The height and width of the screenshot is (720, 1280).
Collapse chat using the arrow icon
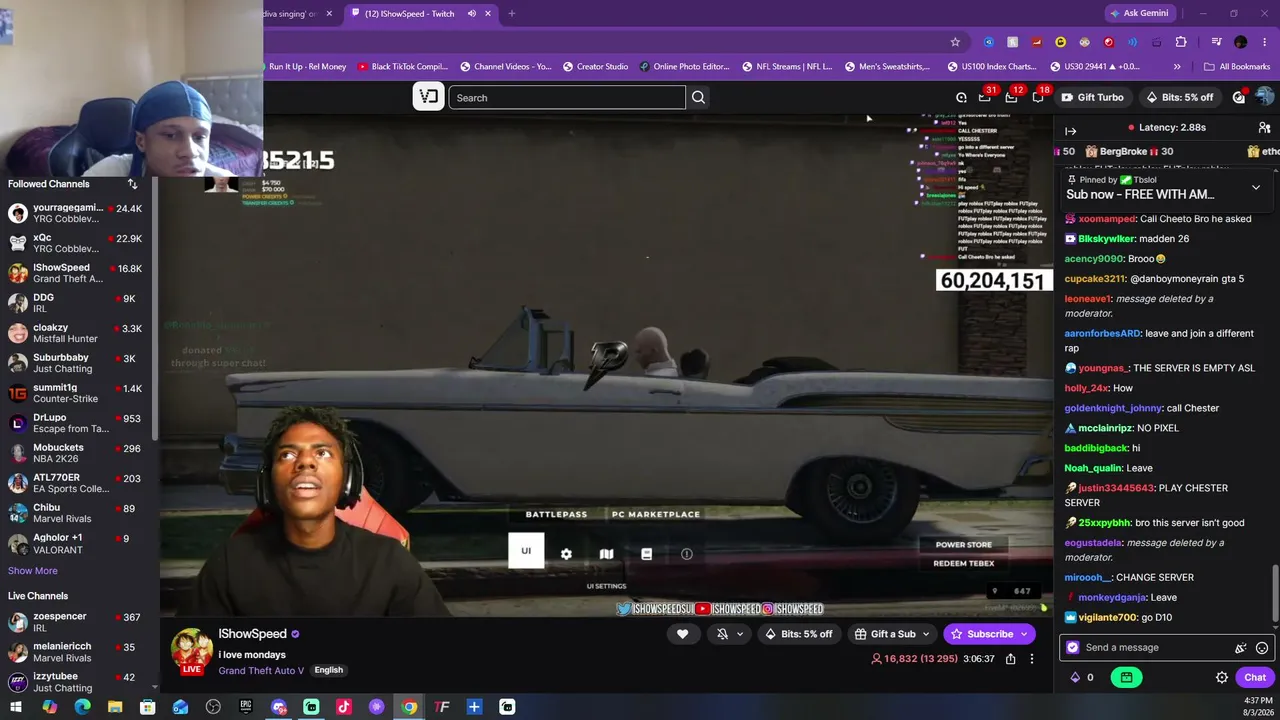click(x=1070, y=131)
